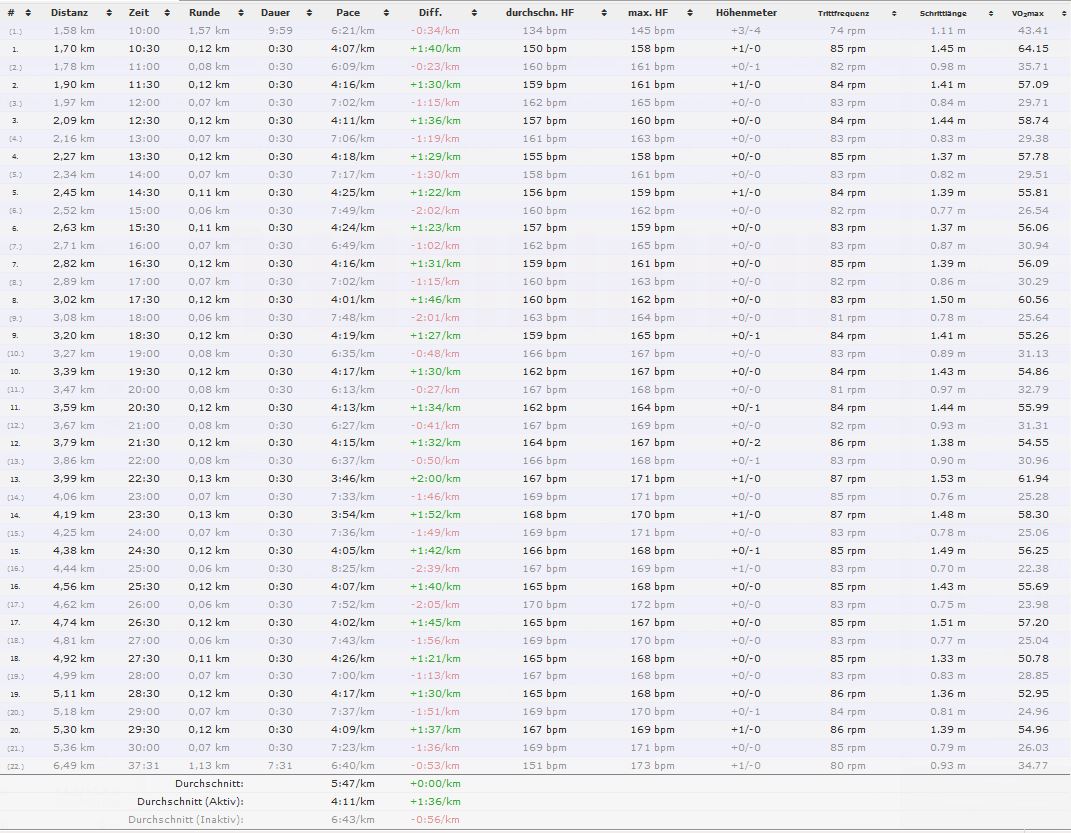Click the sort arrows next to Zeit
This screenshot has height=833, width=1071.
coord(168,13)
